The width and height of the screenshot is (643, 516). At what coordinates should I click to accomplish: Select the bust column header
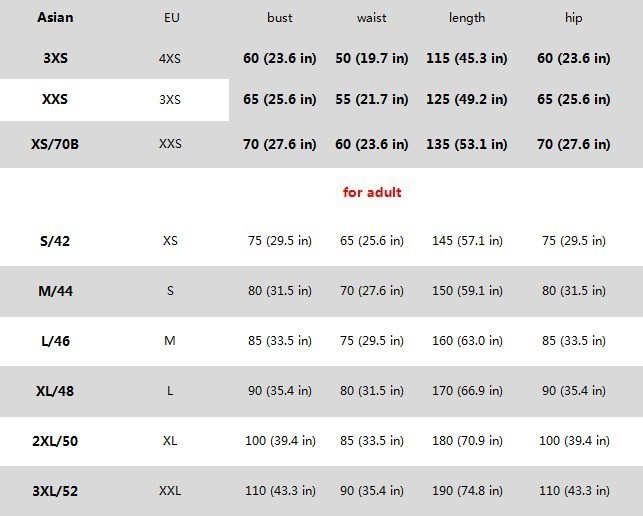tap(279, 18)
